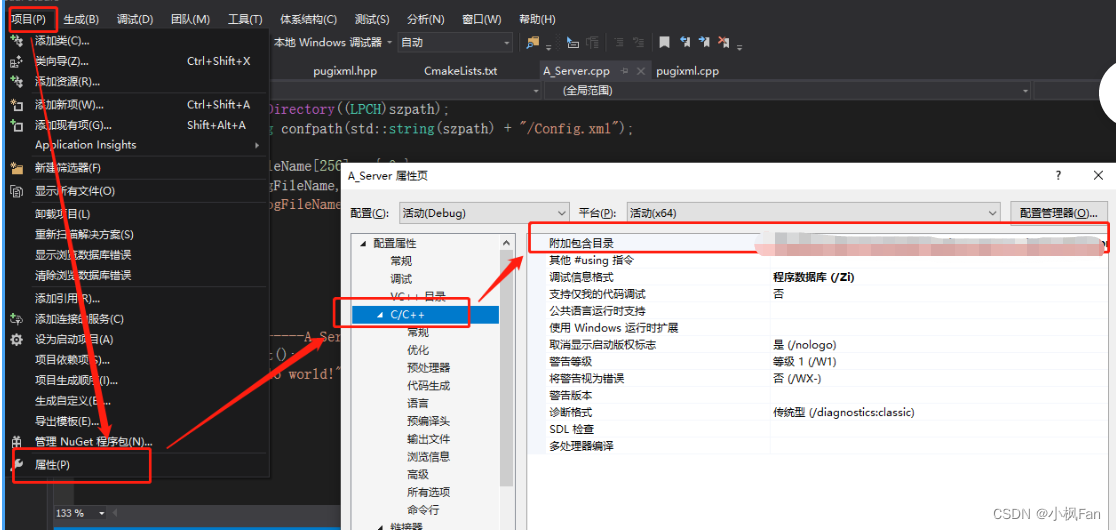Click the 附加包含目录 property row
Screen dimensions: 1116x530
[x=818, y=243]
